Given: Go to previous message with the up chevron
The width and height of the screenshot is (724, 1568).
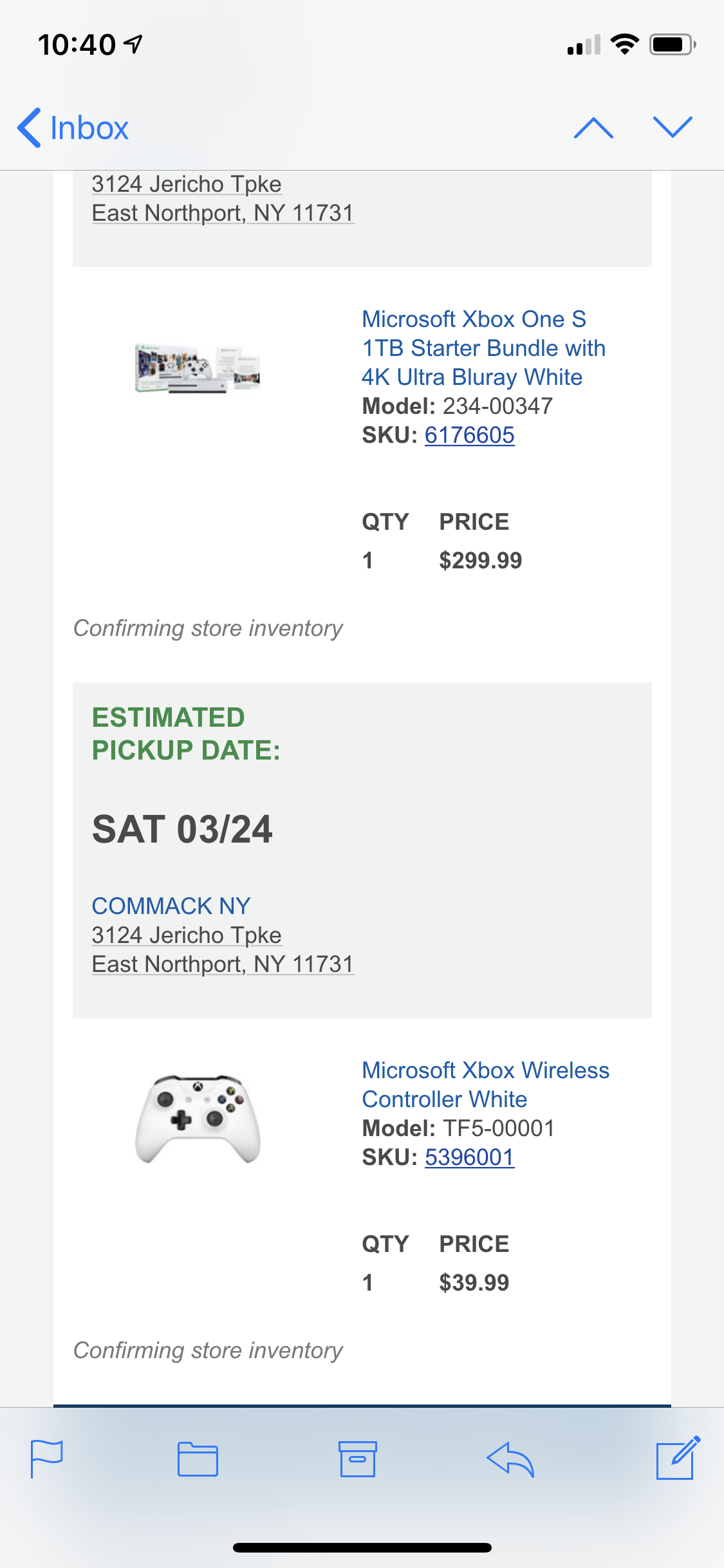Looking at the screenshot, I should [593, 127].
